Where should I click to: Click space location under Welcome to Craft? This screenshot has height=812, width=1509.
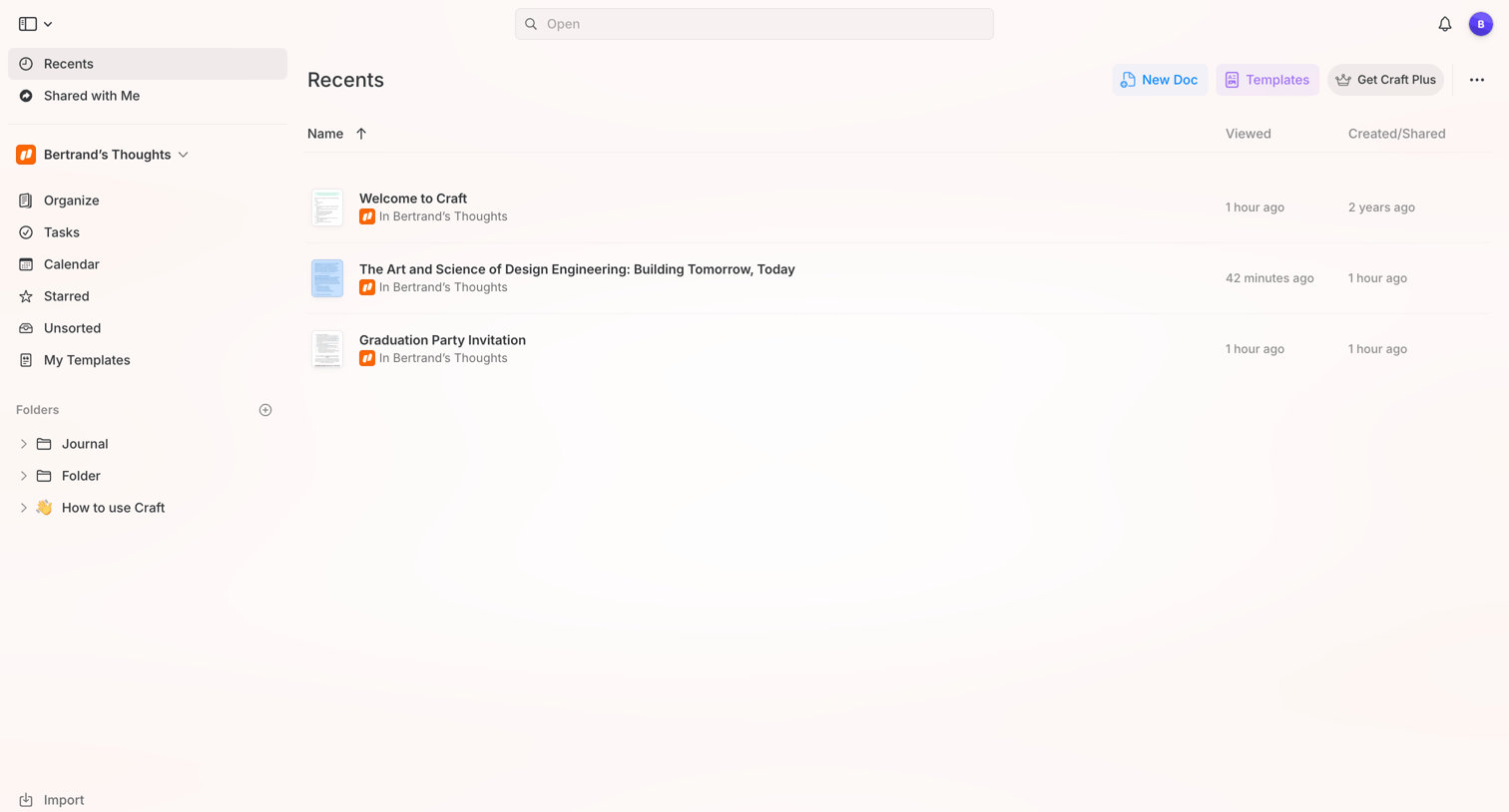[433, 216]
